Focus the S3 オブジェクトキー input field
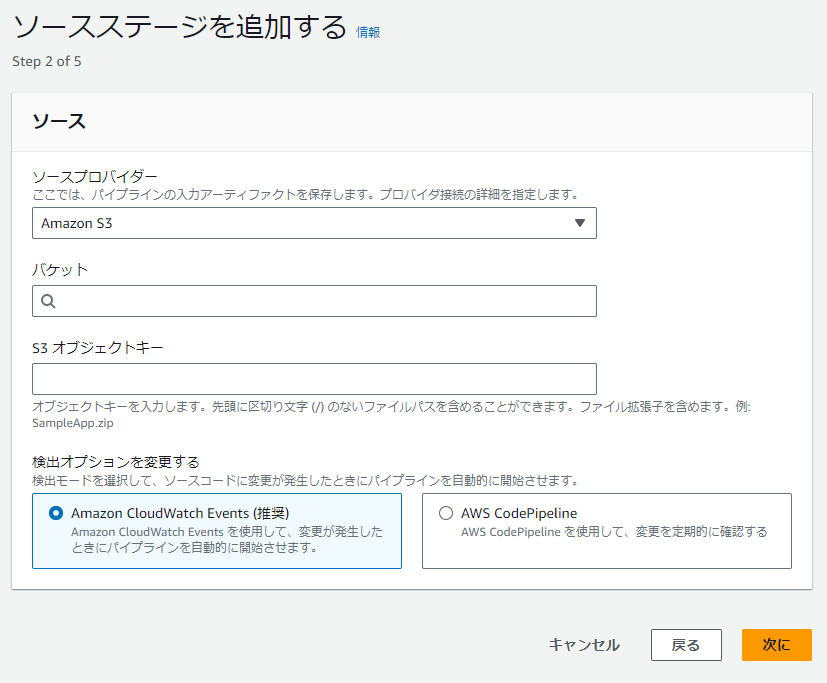This screenshot has width=827, height=683. (x=314, y=379)
